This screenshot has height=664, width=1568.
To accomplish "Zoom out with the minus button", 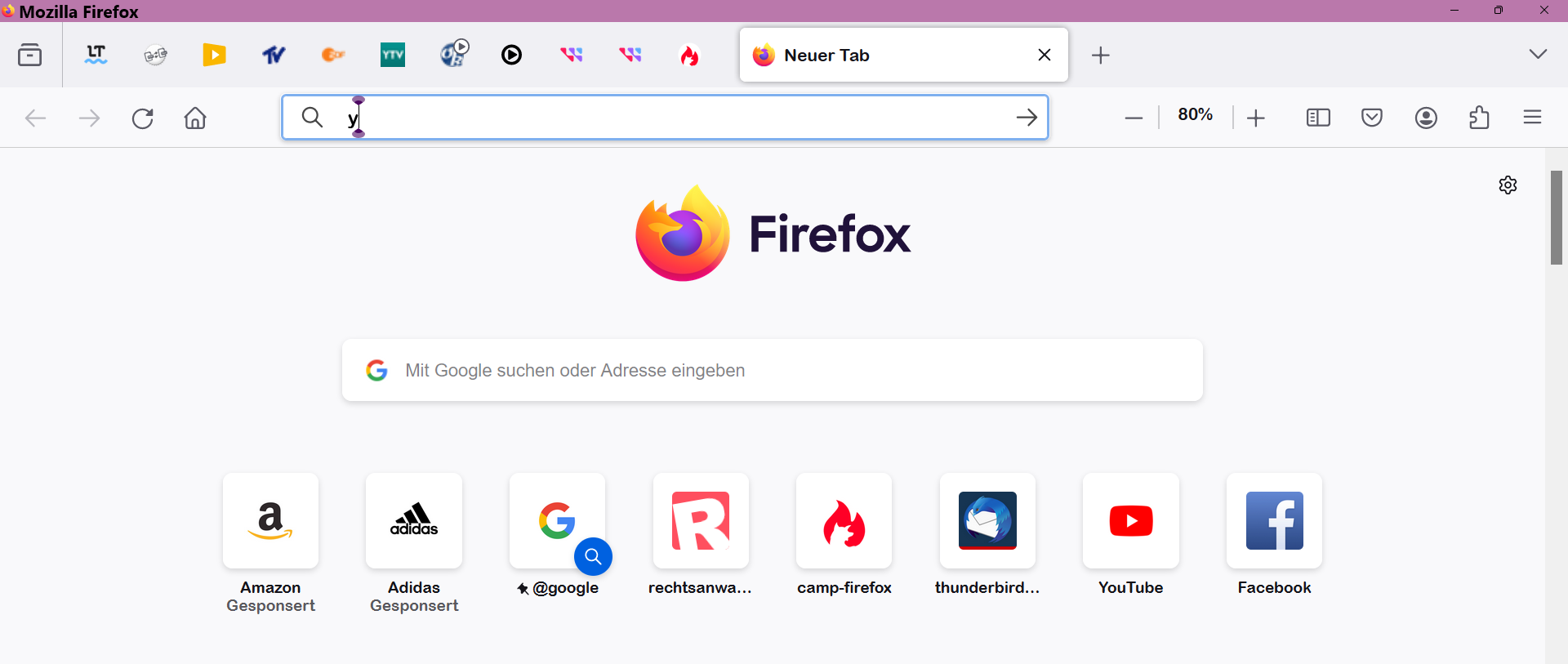I will [1134, 118].
